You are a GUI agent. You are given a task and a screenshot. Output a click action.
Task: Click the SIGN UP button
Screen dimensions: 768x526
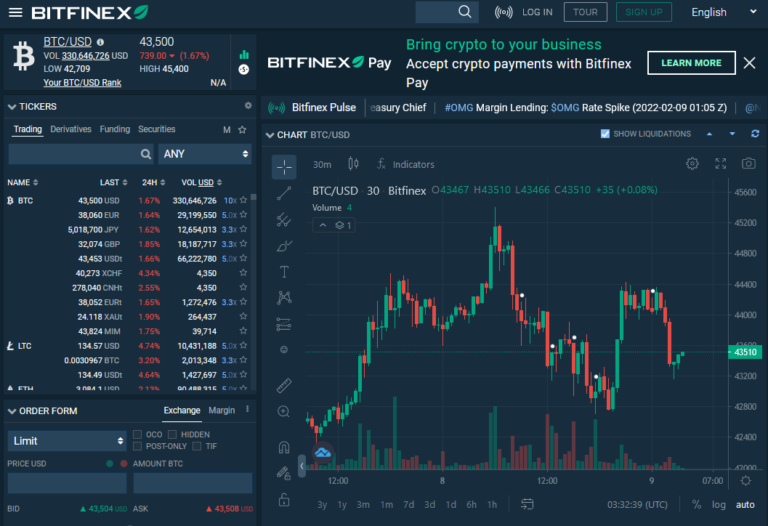pos(644,12)
